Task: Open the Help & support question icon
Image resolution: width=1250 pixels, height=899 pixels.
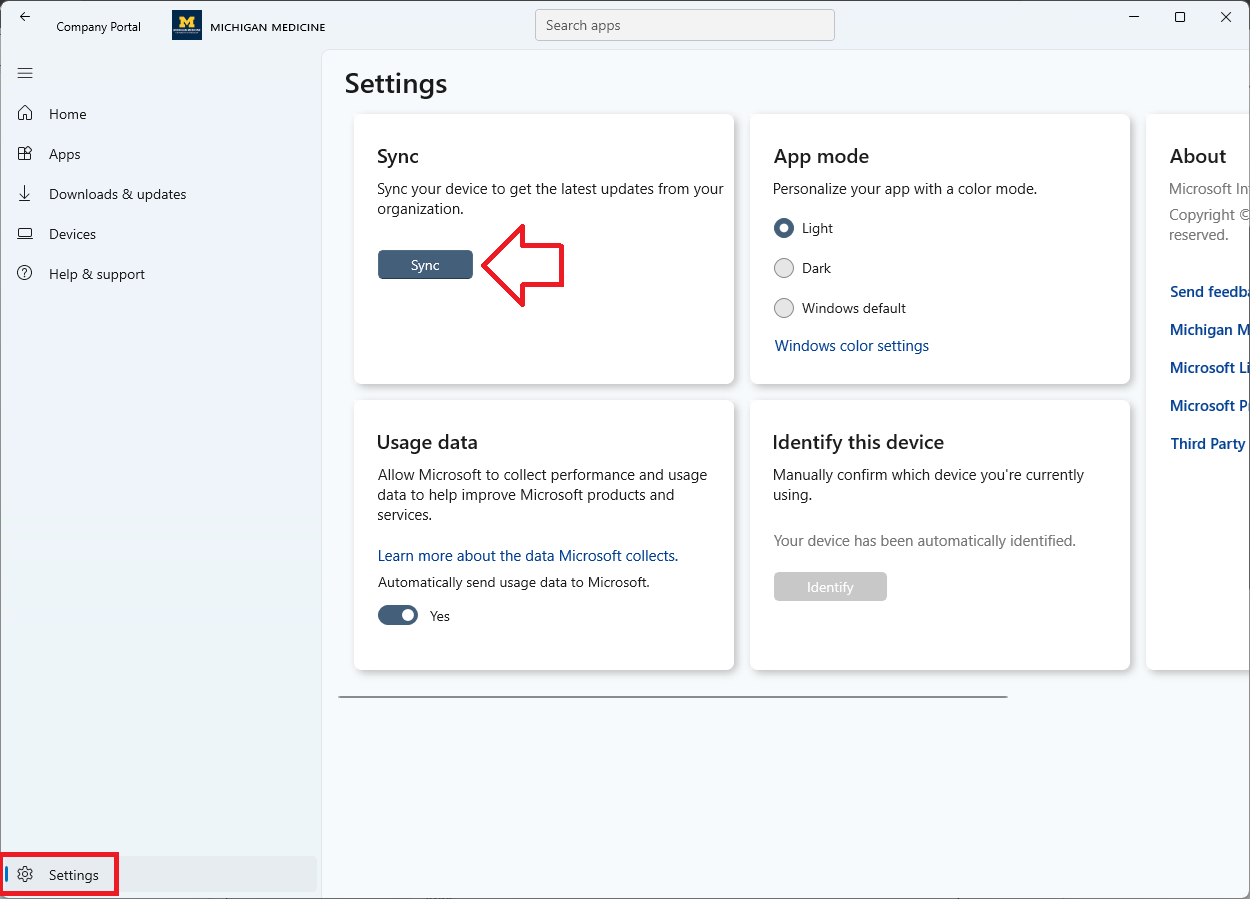Action: pyautogui.click(x=25, y=274)
